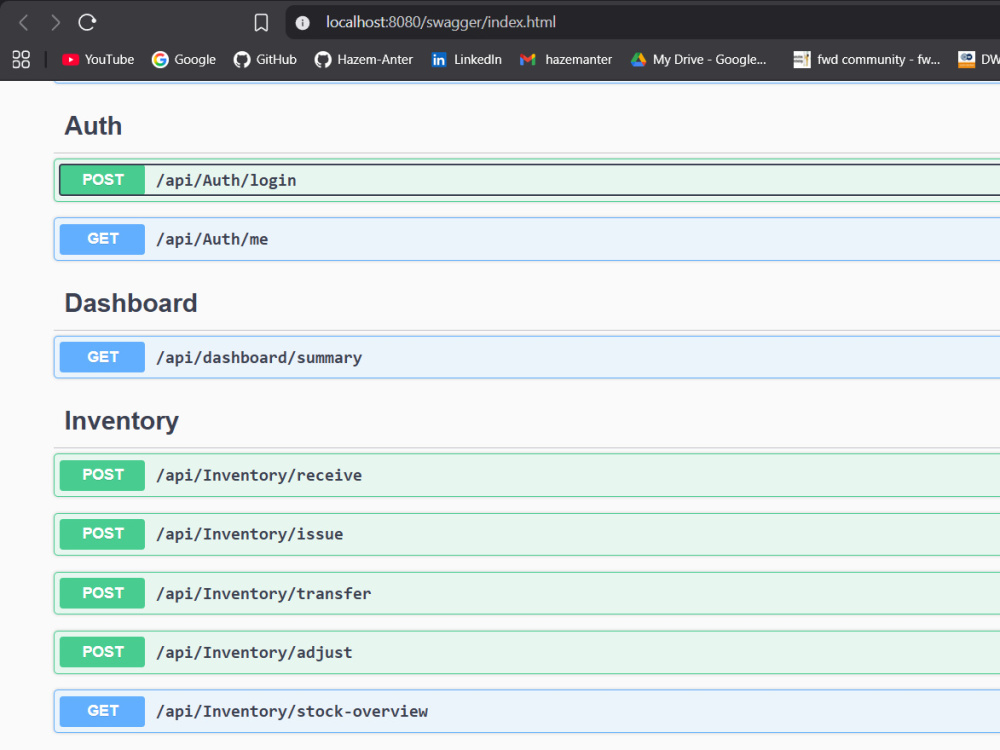Open the Google bookmark
The width and height of the screenshot is (1000, 750).
pos(184,59)
